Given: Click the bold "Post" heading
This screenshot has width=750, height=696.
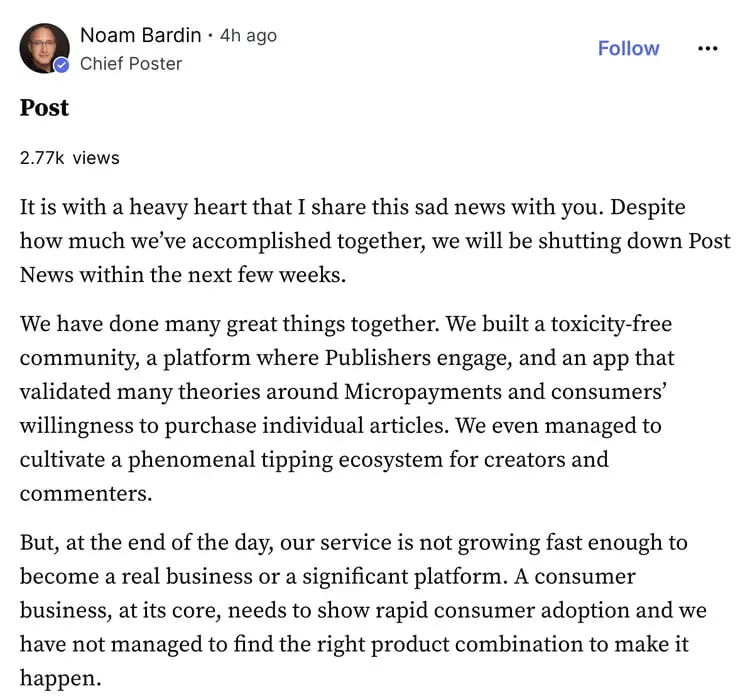Looking at the screenshot, I should click(44, 108).
